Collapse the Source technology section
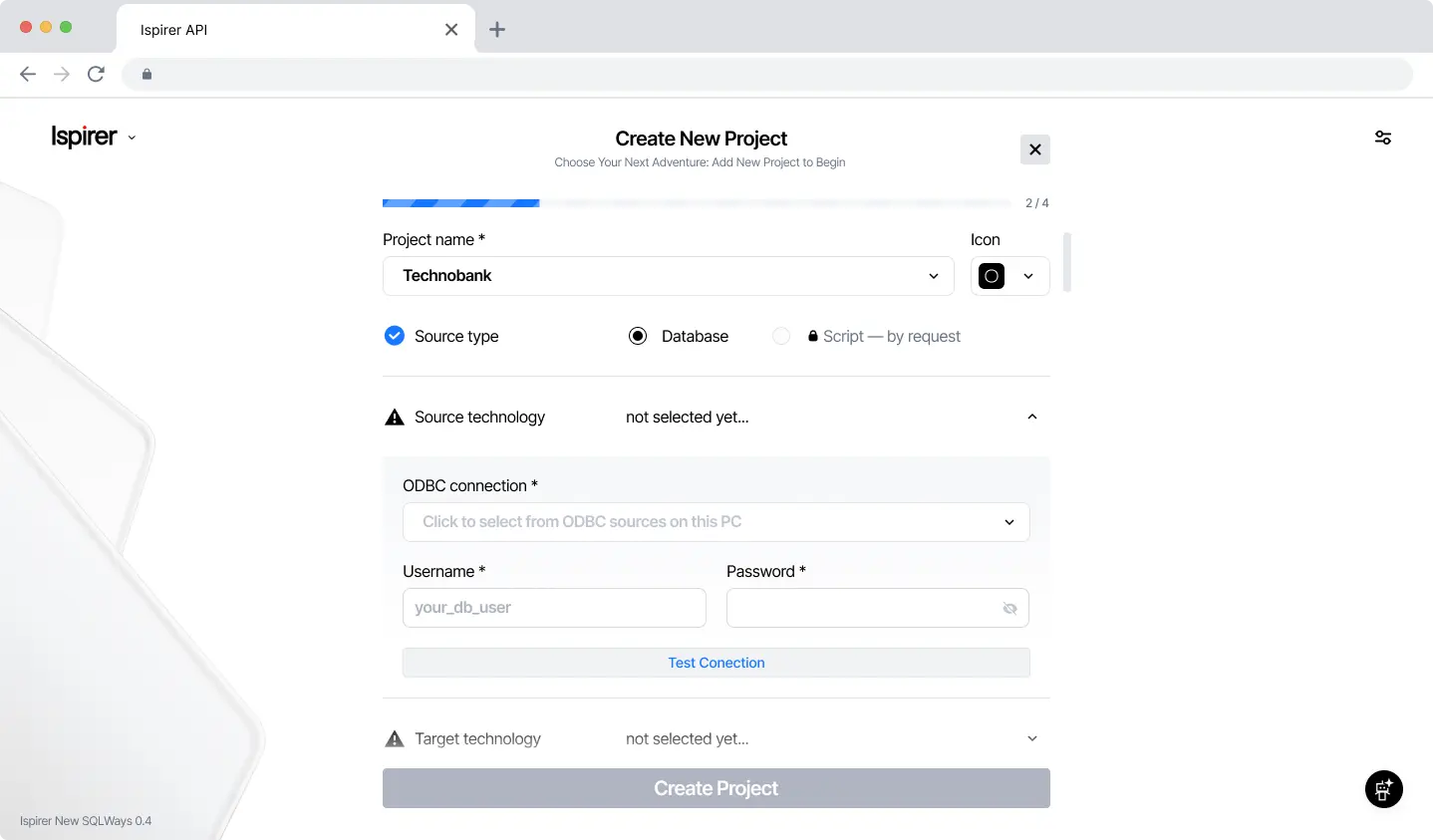The width and height of the screenshot is (1433, 840). (x=1032, y=417)
